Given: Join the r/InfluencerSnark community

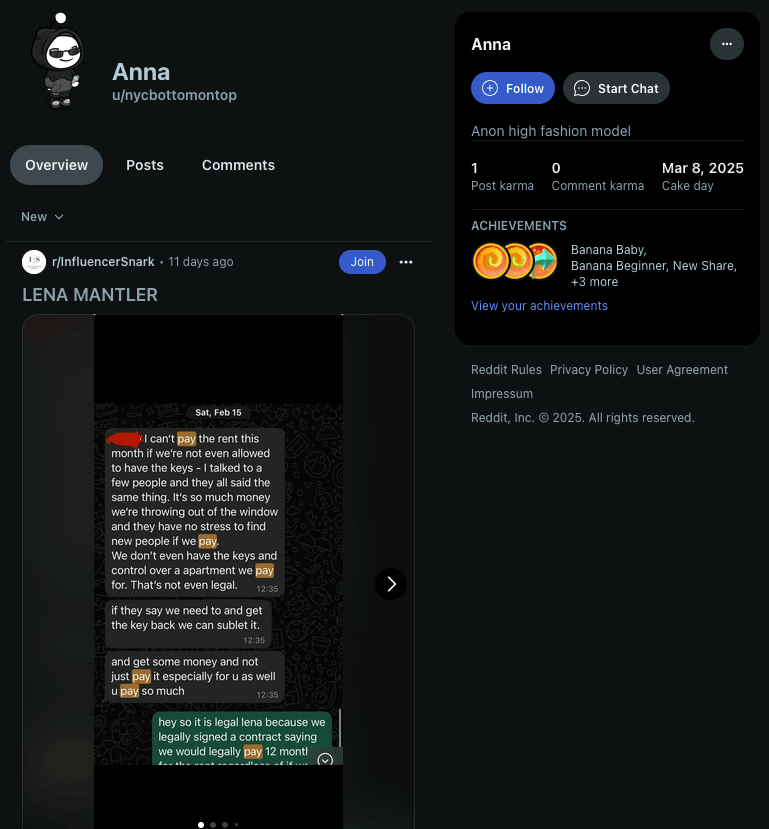Looking at the screenshot, I should pyautogui.click(x=362, y=262).
